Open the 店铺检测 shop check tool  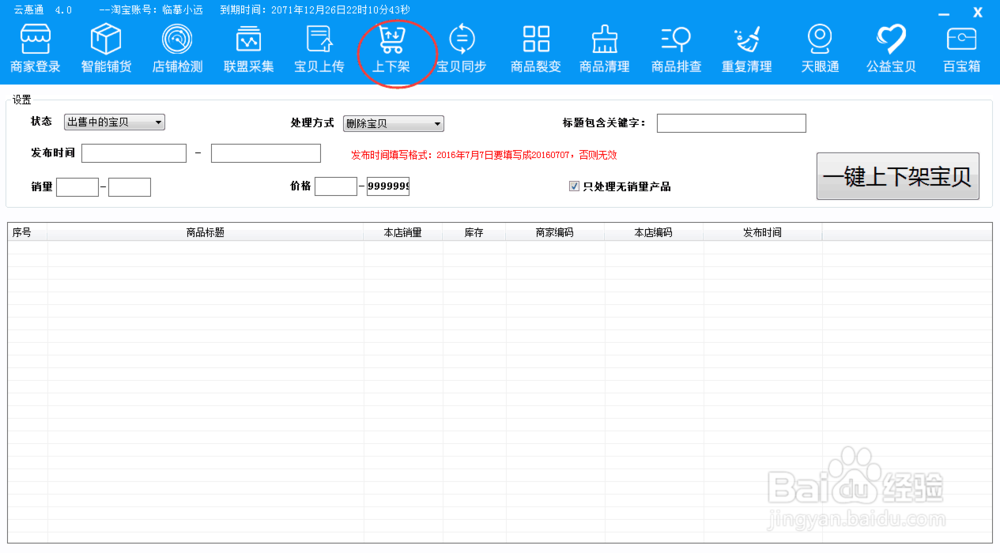[x=177, y=48]
